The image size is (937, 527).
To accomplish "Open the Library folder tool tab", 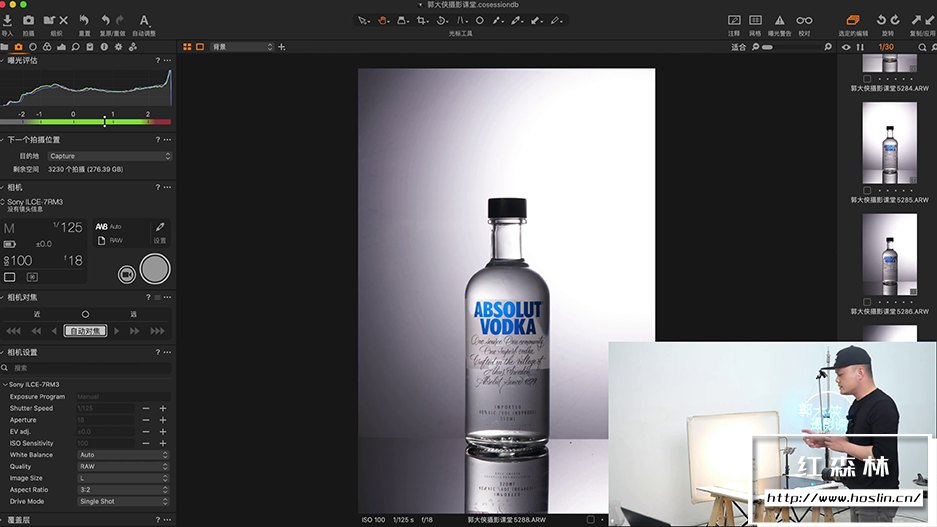I will click(x=5, y=47).
